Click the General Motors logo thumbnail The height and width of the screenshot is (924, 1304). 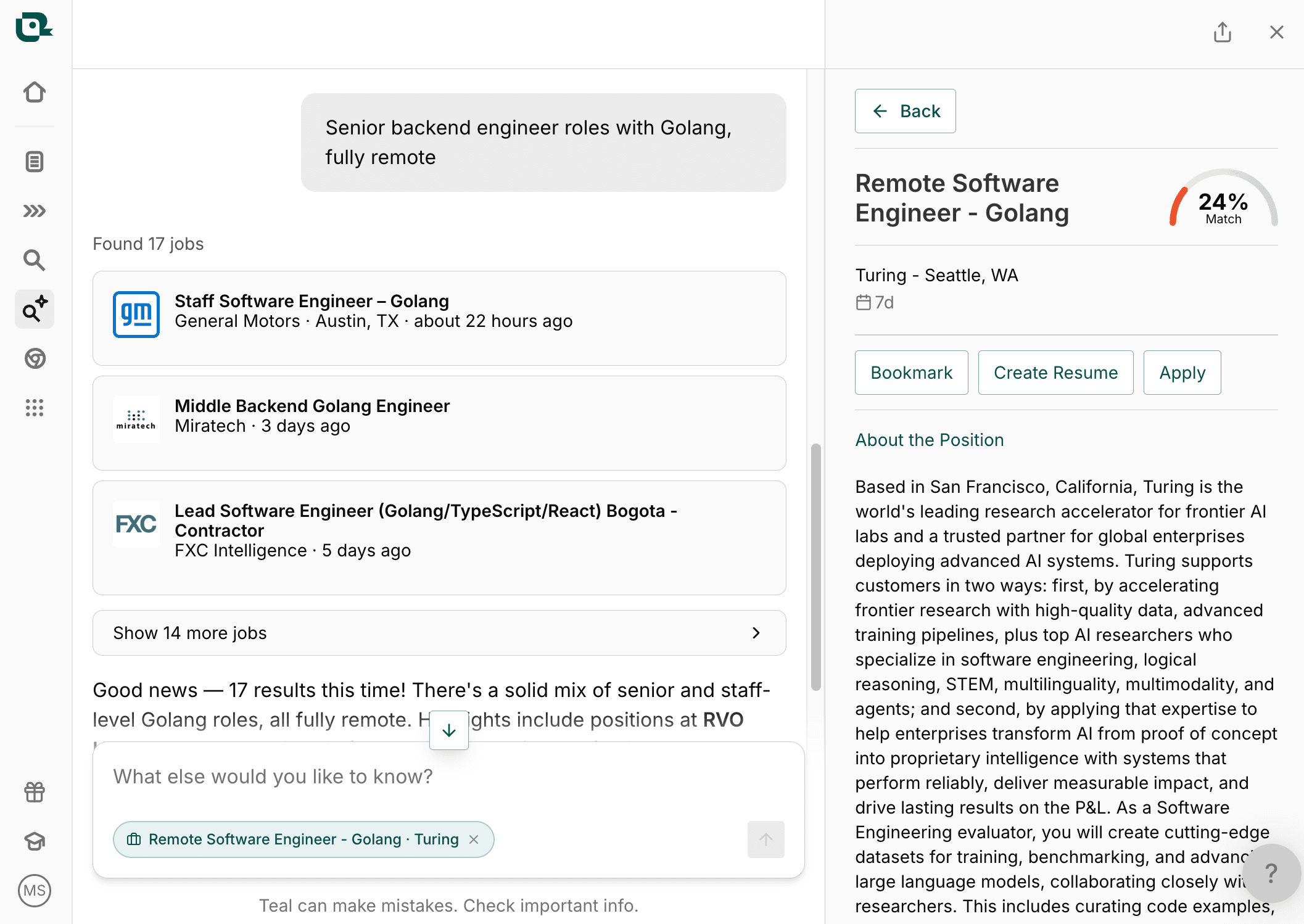[x=136, y=315]
